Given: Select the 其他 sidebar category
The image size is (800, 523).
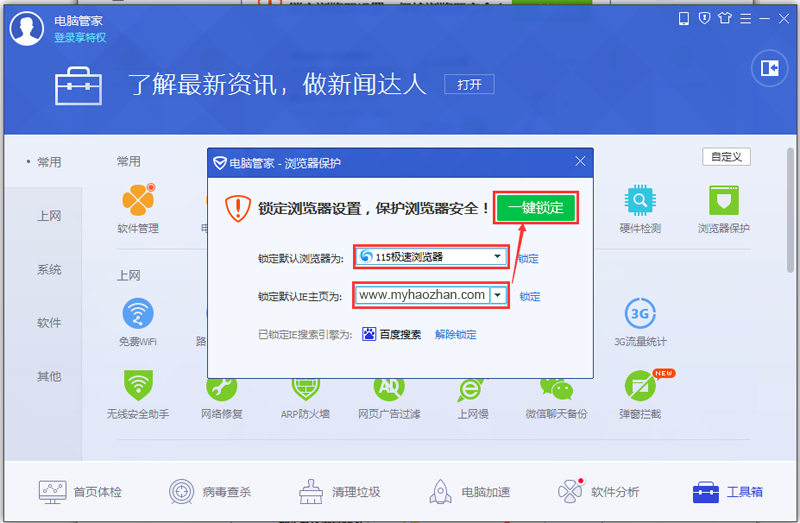Looking at the screenshot, I should (x=49, y=377).
